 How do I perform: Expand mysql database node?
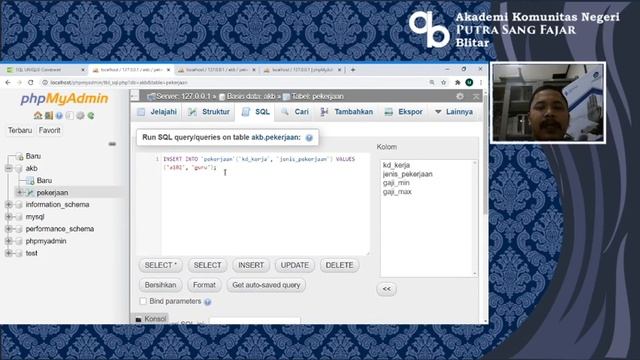[x=9, y=217]
